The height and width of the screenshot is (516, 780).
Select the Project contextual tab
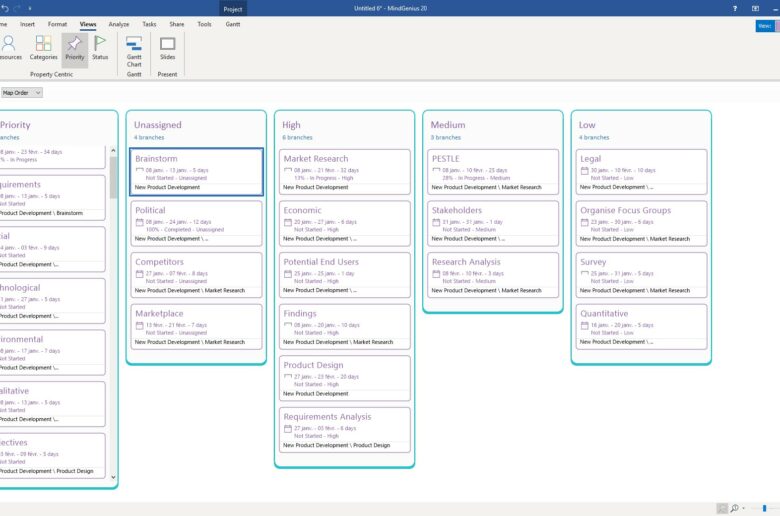tap(233, 8)
